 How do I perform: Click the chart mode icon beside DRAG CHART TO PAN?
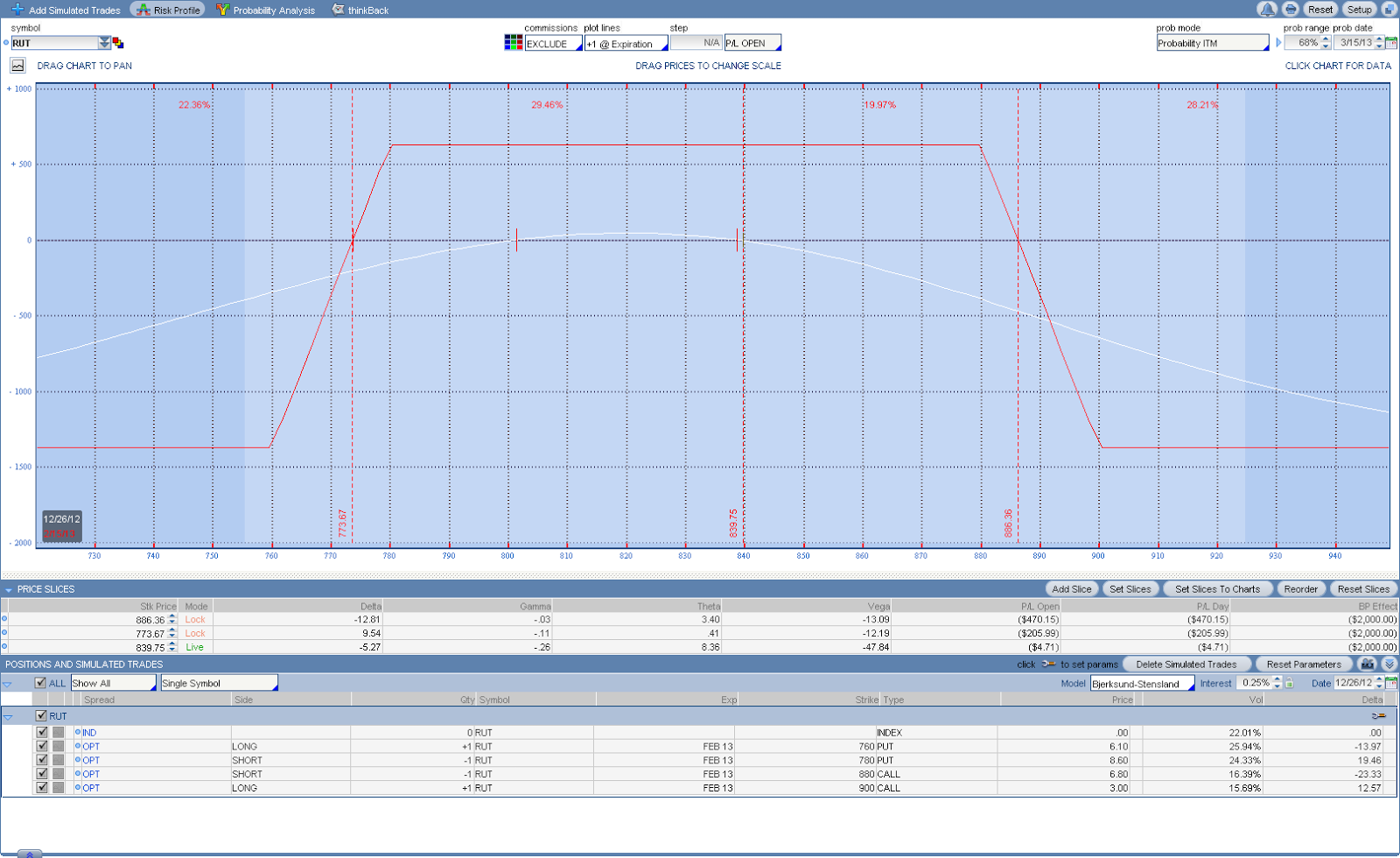point(17,66)
